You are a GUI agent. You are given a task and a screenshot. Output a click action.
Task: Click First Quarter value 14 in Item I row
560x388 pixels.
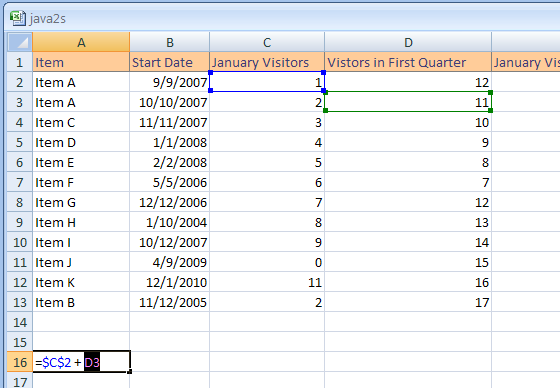point(408,243)
